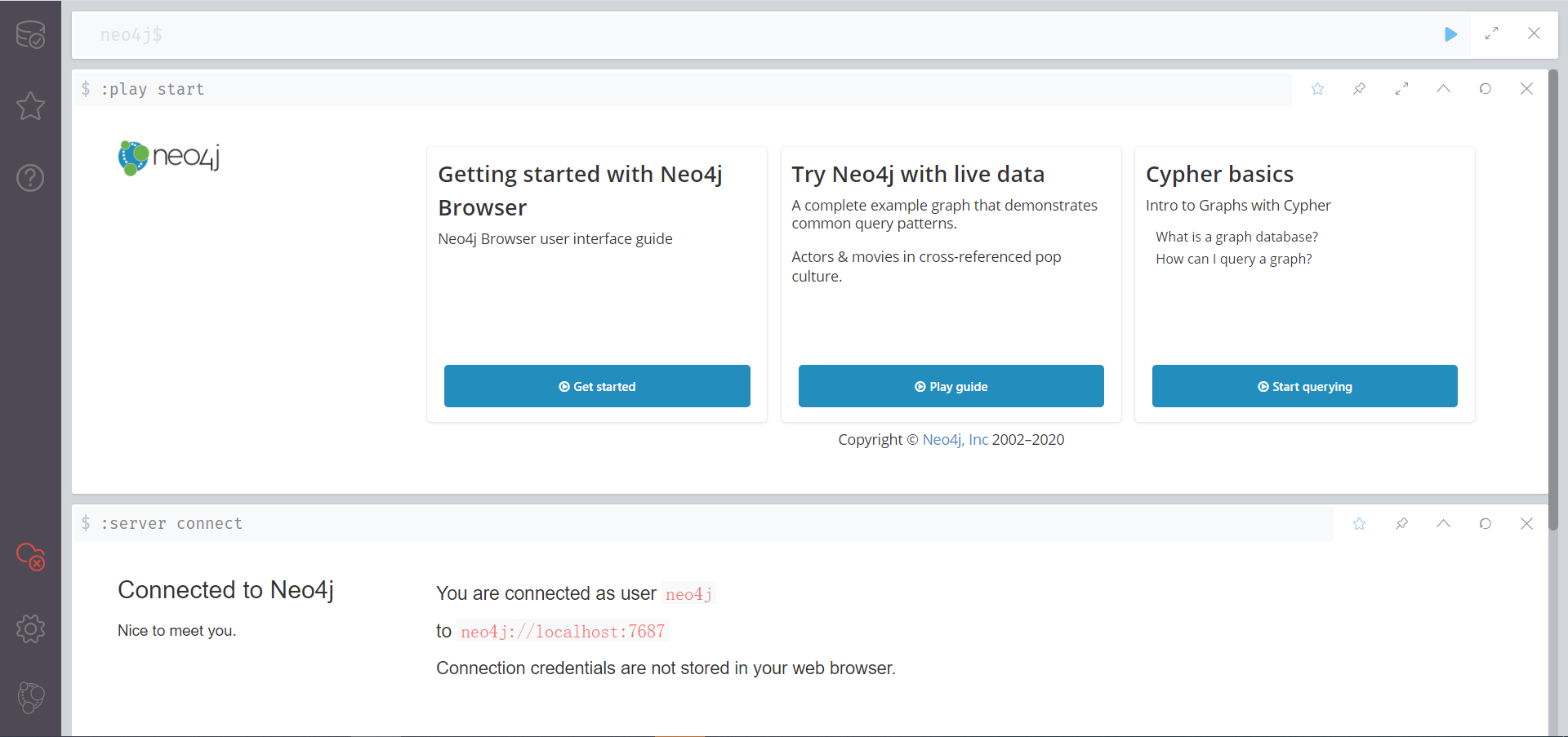The height and width of the screenshot is (737, 1568).
Task: Click the Start querying button
Action: click(1304, 386)
